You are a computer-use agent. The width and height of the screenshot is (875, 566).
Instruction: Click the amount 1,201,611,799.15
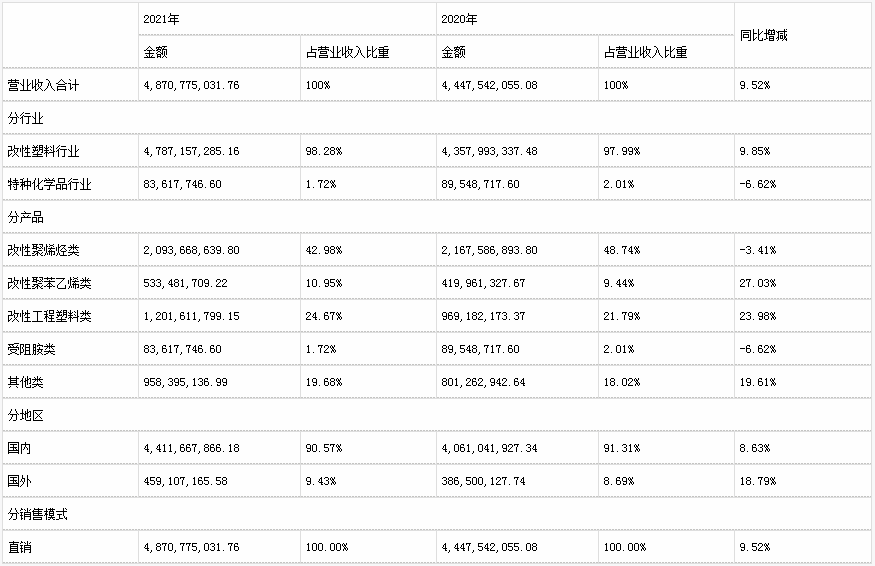coord(191,316)
